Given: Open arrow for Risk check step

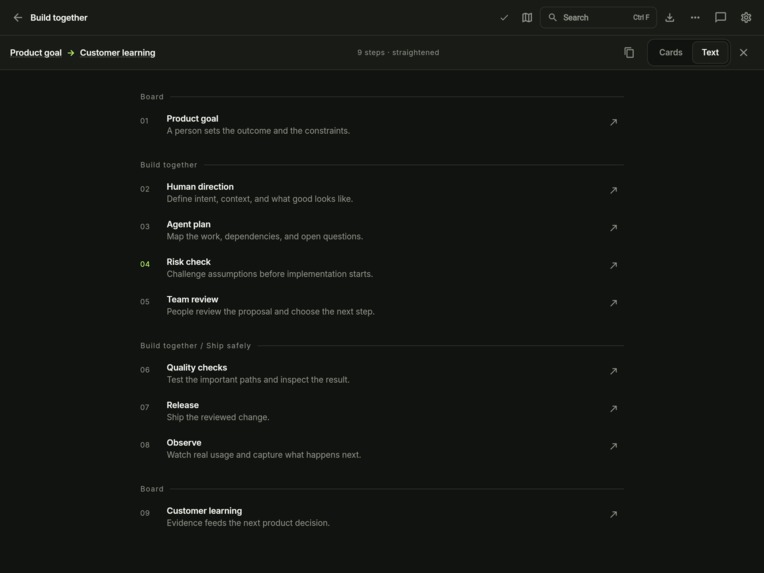Looking at the screenshot, I should coord(613,266).
